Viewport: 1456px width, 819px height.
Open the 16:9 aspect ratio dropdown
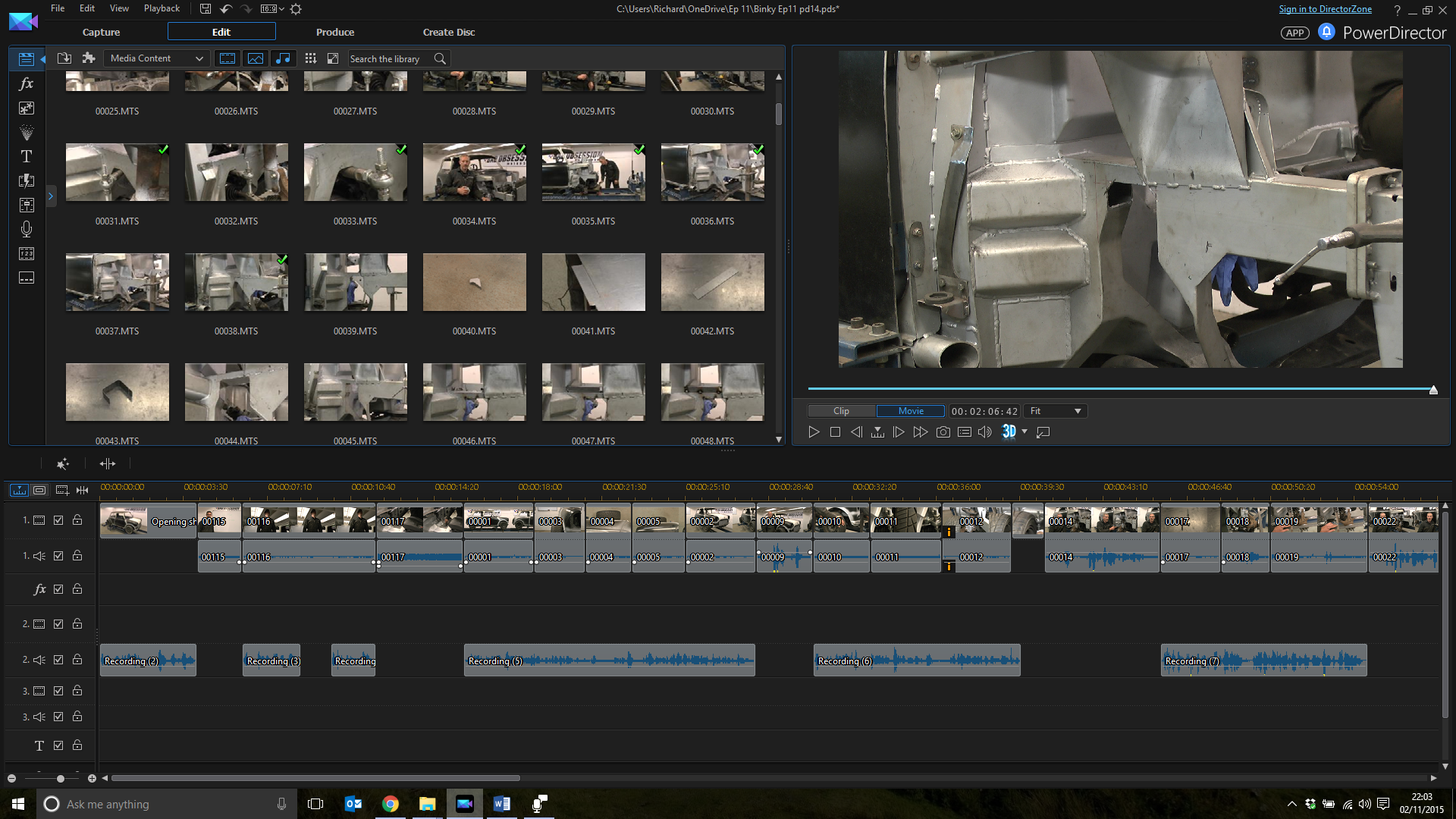click(x=272, y=9)
